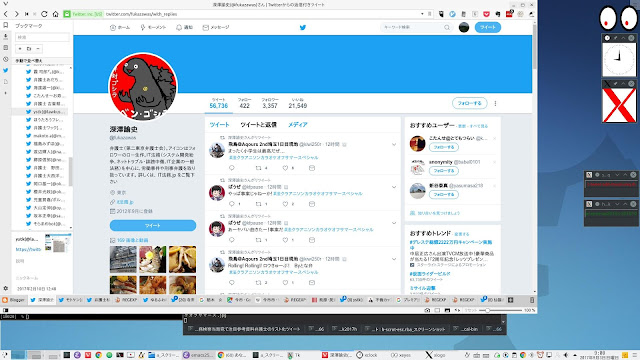The image size is (640, 360).
Task: Select the ysdk@lawkus bookmark row
Action: point(40,111)
